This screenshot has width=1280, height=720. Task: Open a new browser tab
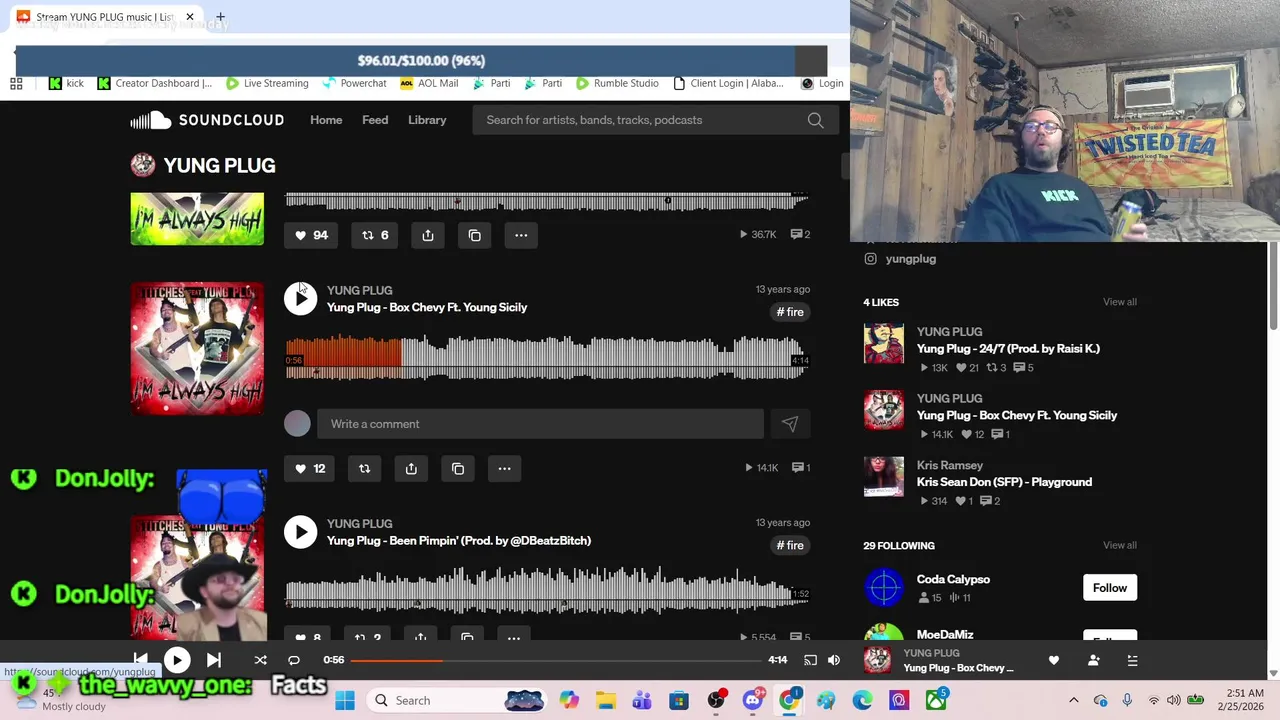[x=220, y=17]
